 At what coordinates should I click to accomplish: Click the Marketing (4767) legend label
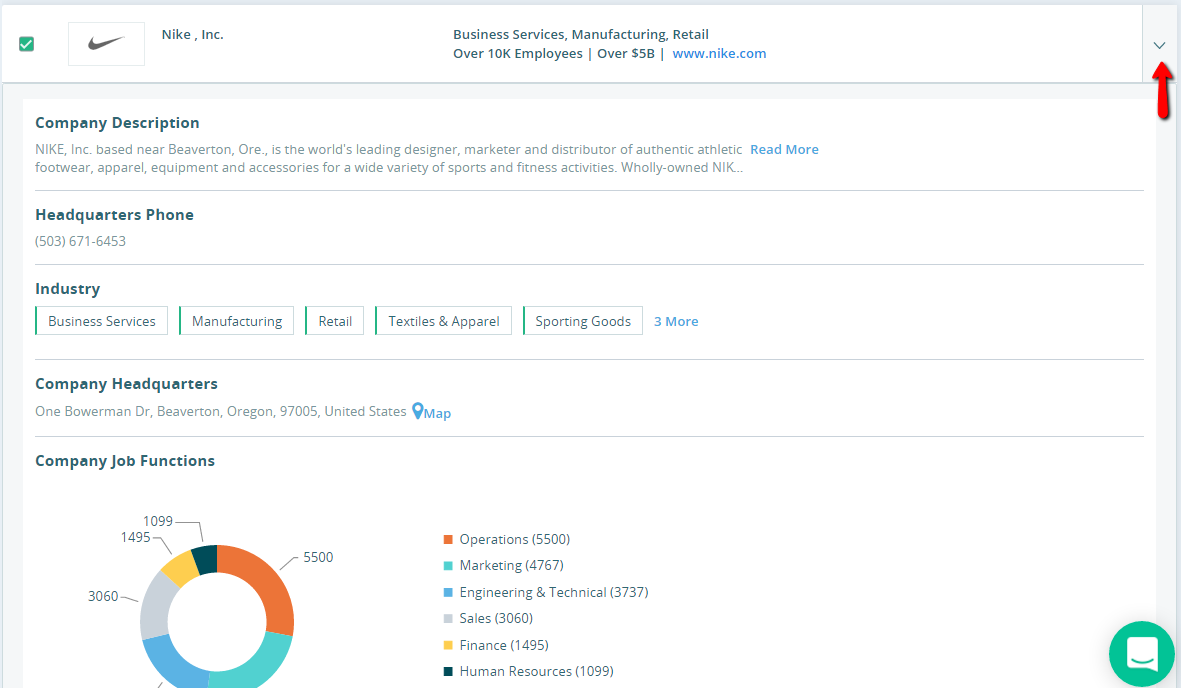(511, 565)
